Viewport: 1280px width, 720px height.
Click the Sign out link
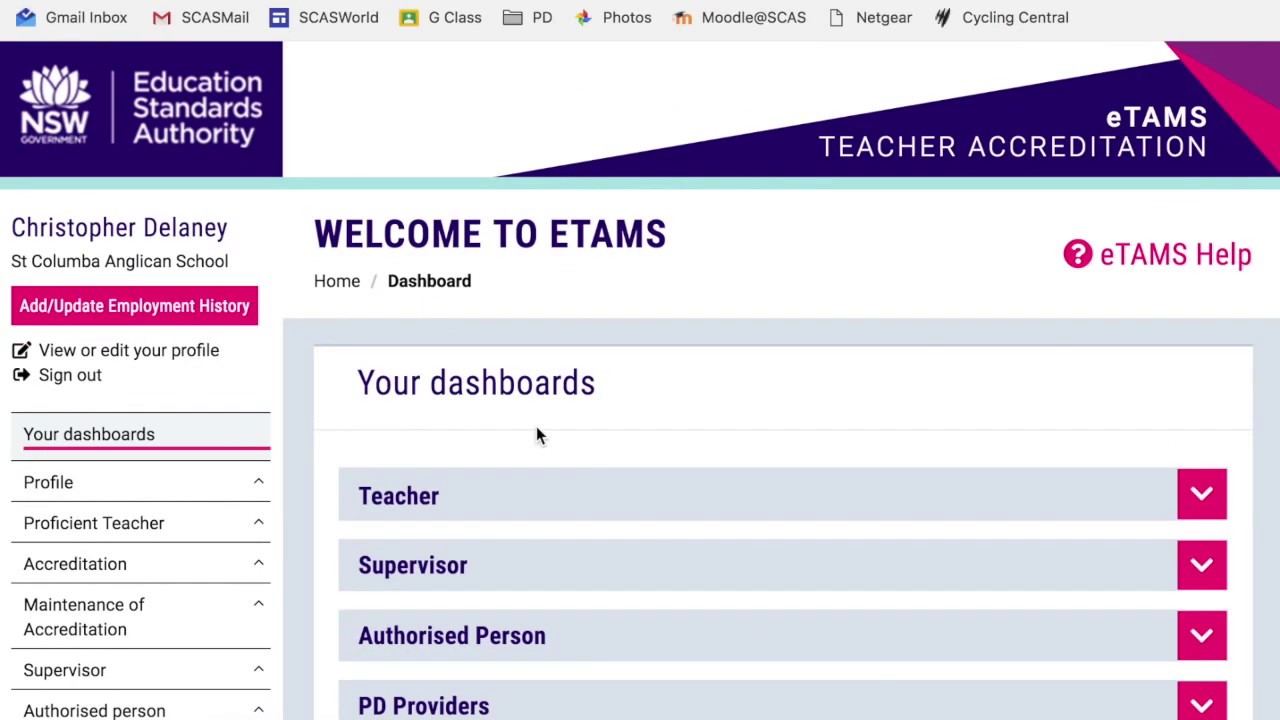(70, 375)
